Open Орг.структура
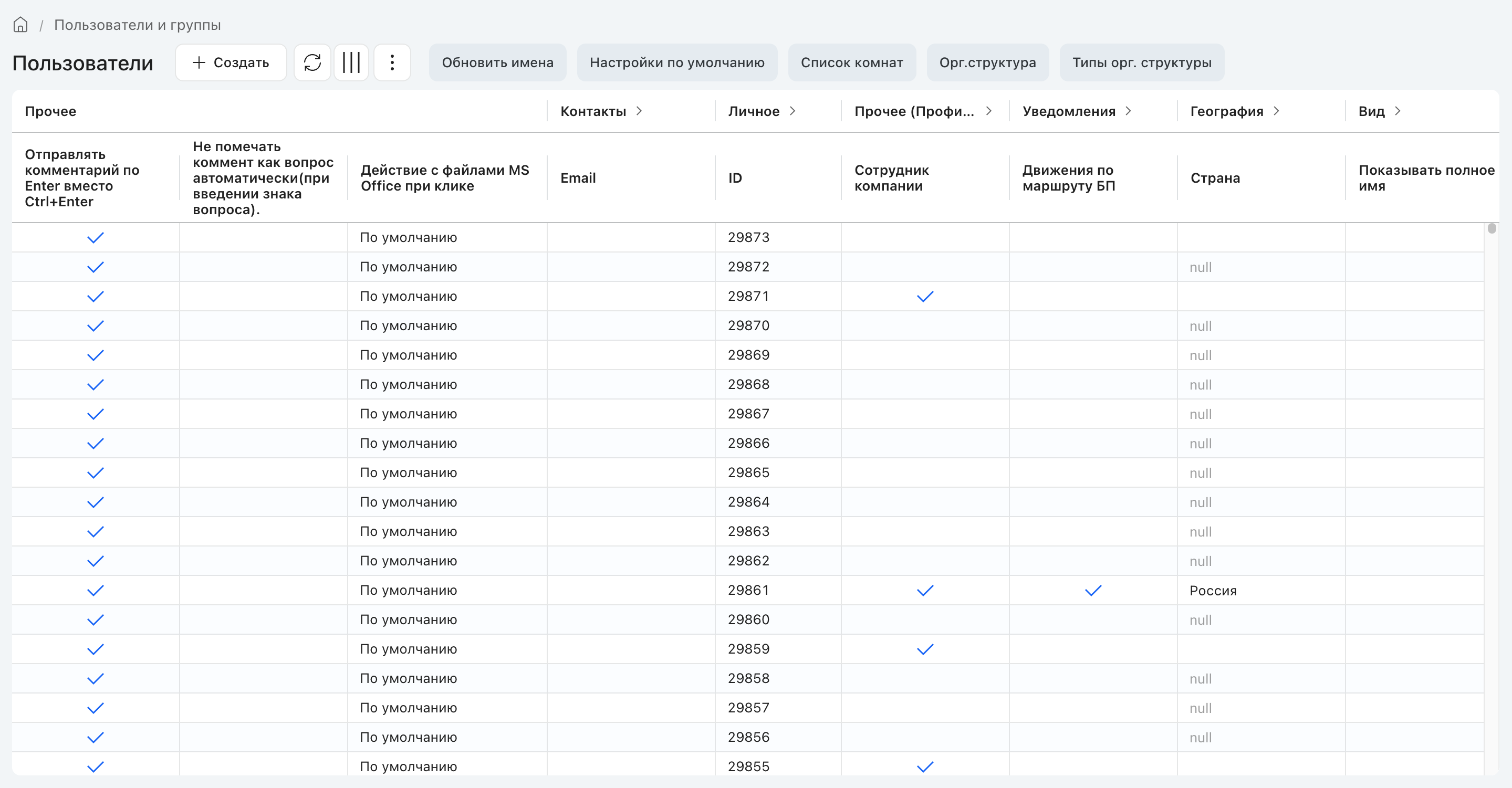1512x788 pixels. coord(987,62)
